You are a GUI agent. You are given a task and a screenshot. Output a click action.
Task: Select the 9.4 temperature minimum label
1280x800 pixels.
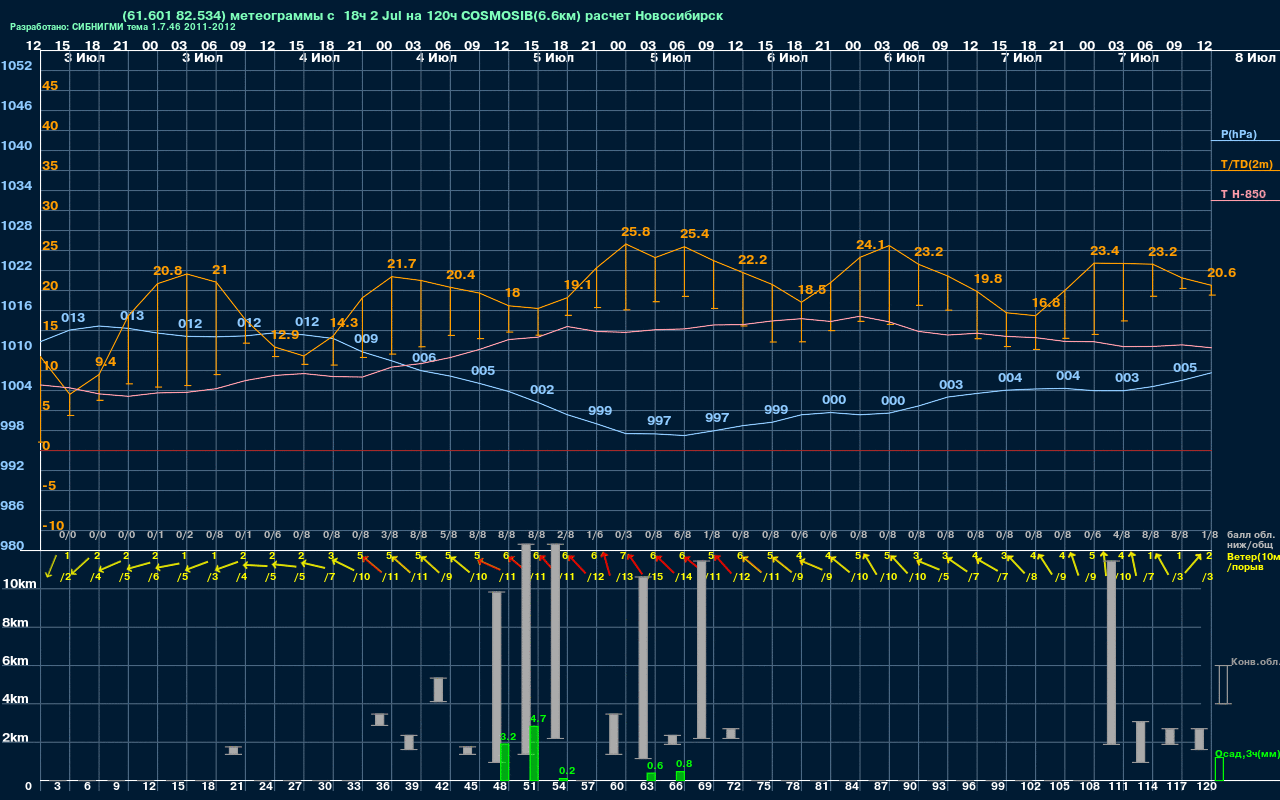pos(105,362)
